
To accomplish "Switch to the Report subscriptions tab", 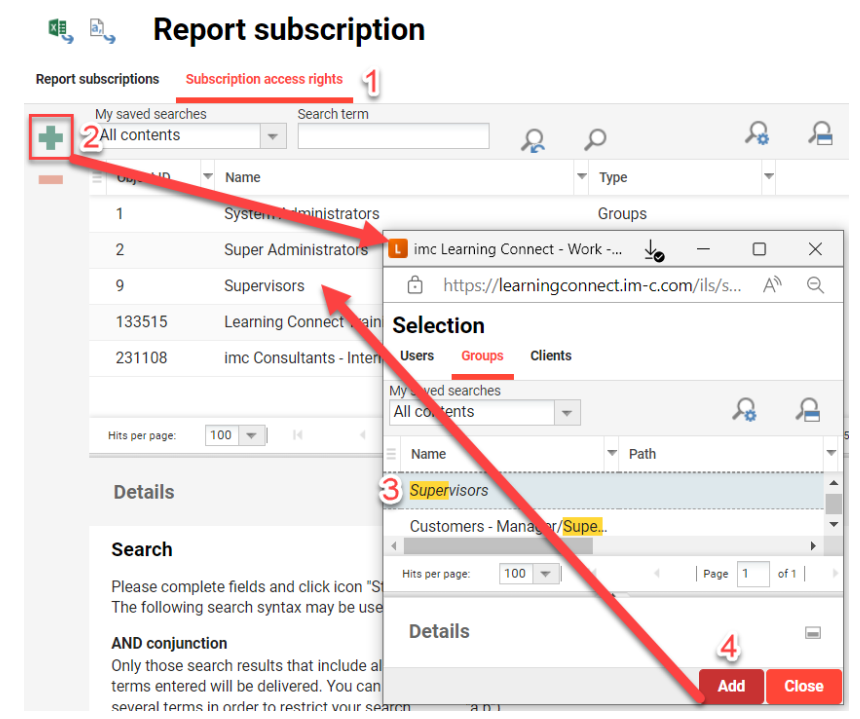I will (97, 78).
